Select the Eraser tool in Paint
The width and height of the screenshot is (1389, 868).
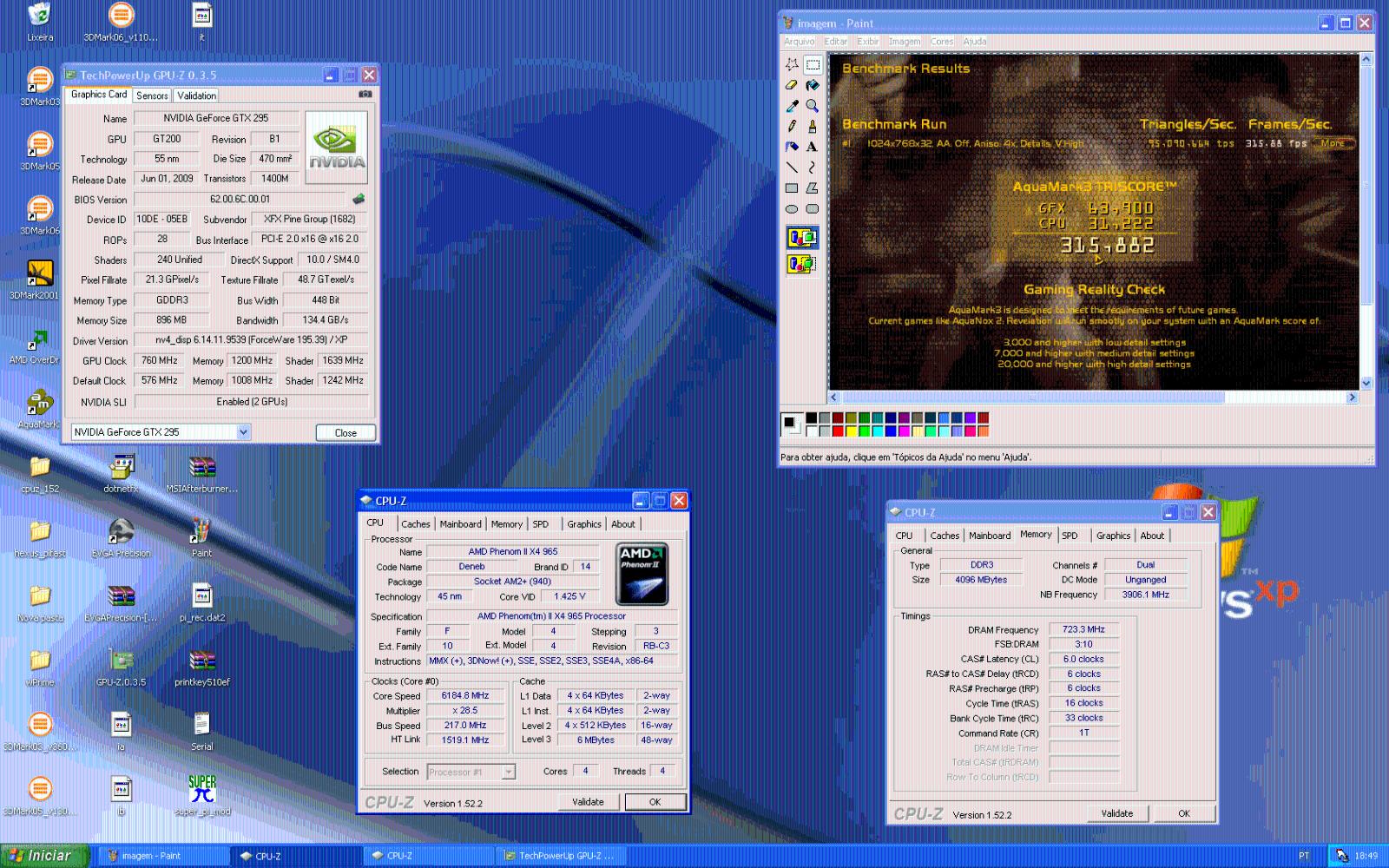coord(792,85)
